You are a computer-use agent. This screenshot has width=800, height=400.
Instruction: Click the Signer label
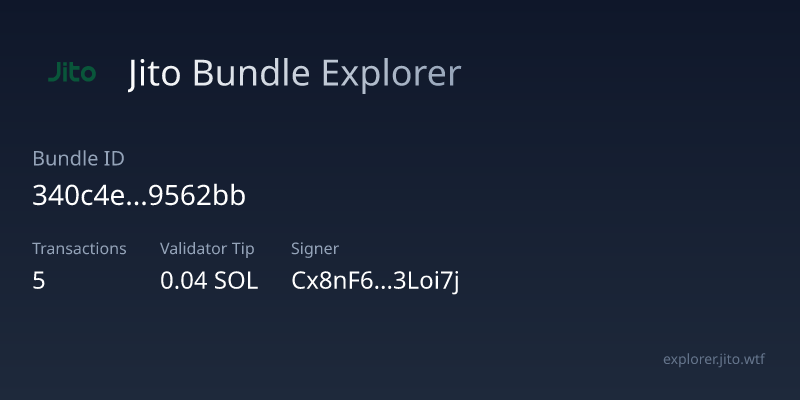coord(315,249)
